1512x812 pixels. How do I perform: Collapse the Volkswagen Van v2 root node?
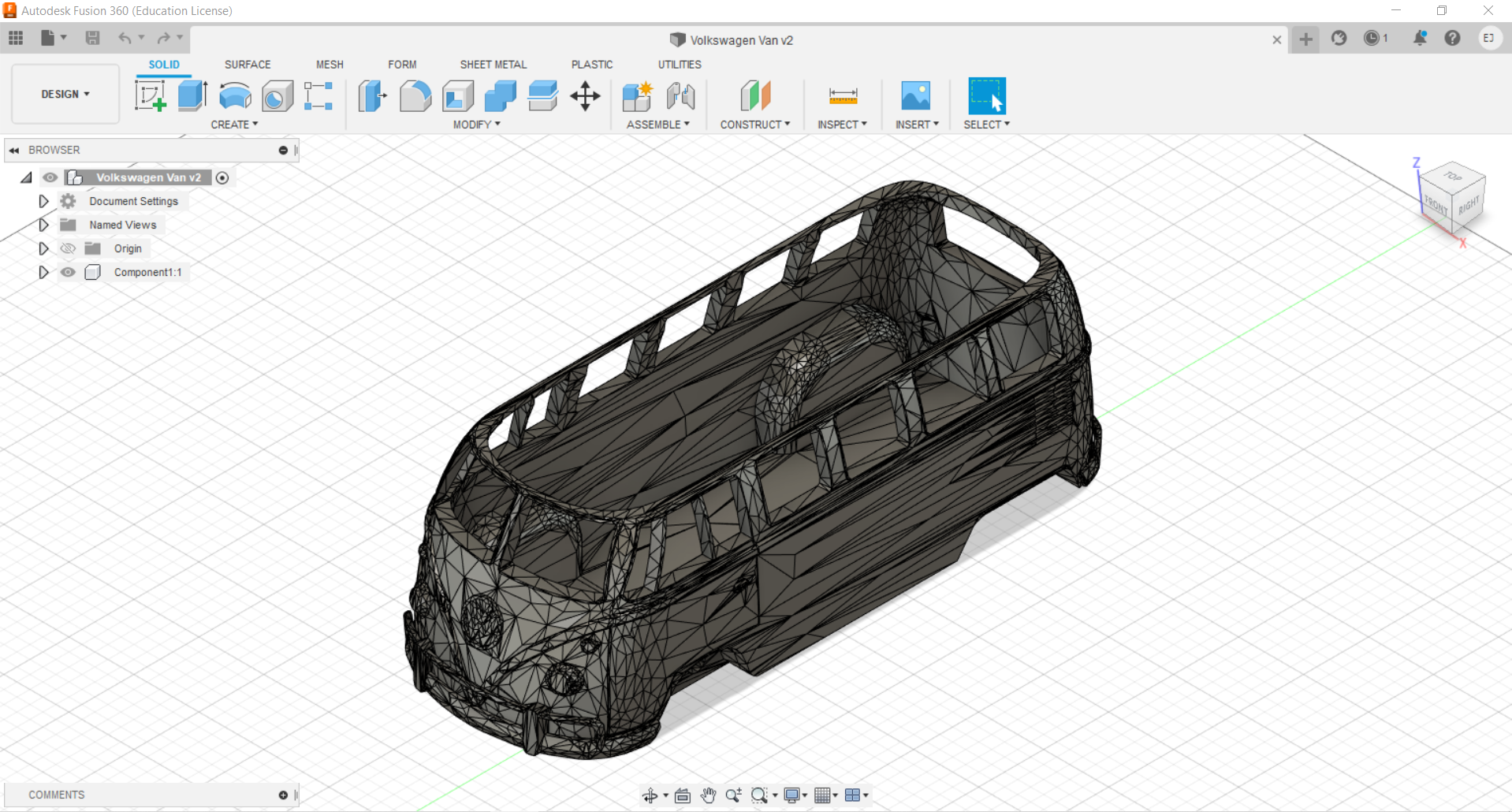coord(26,177)
